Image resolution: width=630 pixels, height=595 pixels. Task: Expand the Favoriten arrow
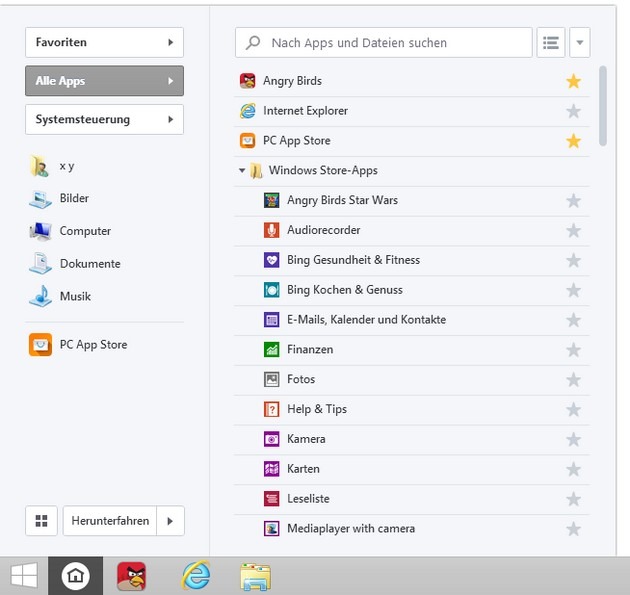[x=171, y=42]
